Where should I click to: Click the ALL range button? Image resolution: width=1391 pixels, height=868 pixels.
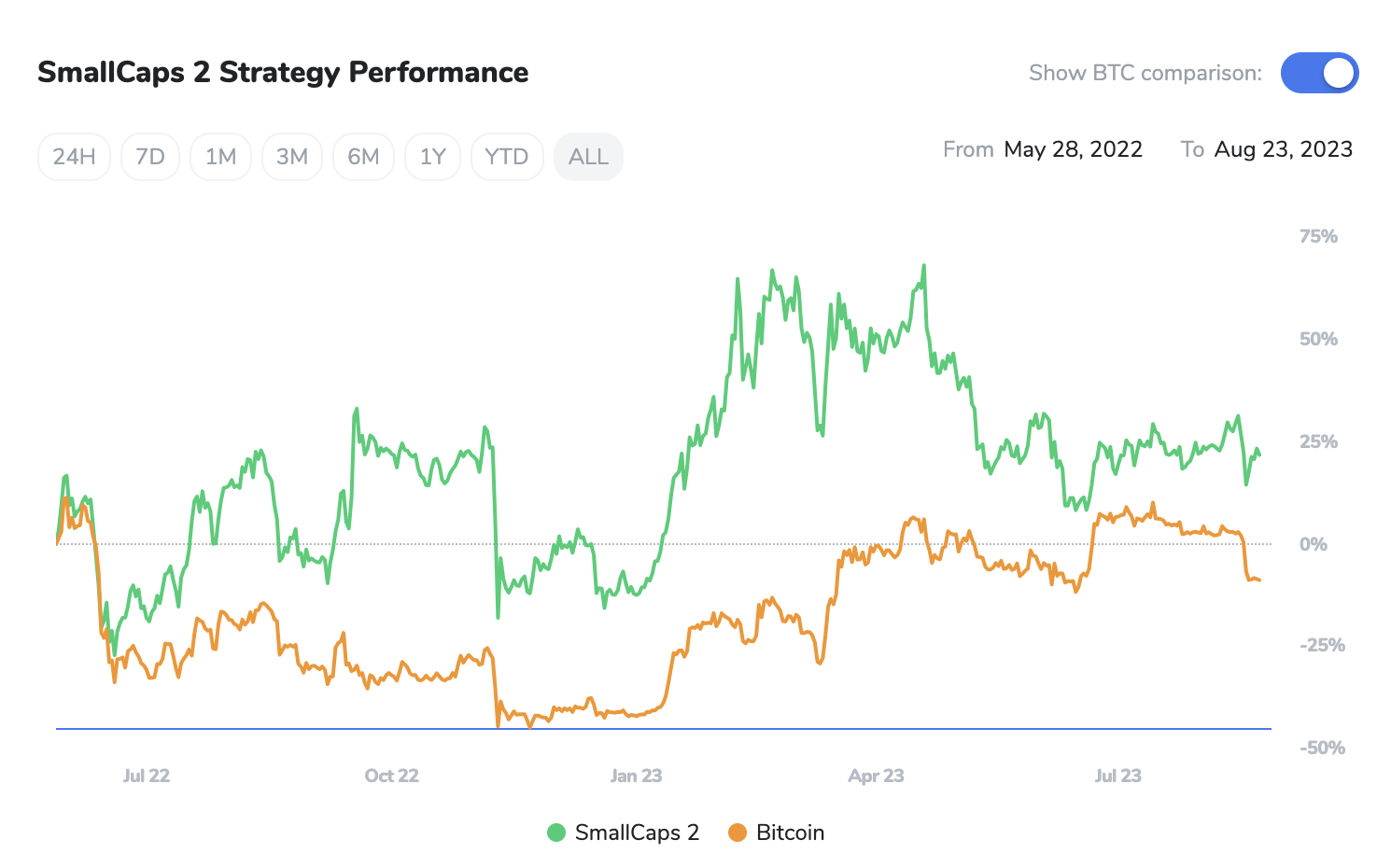588,157
